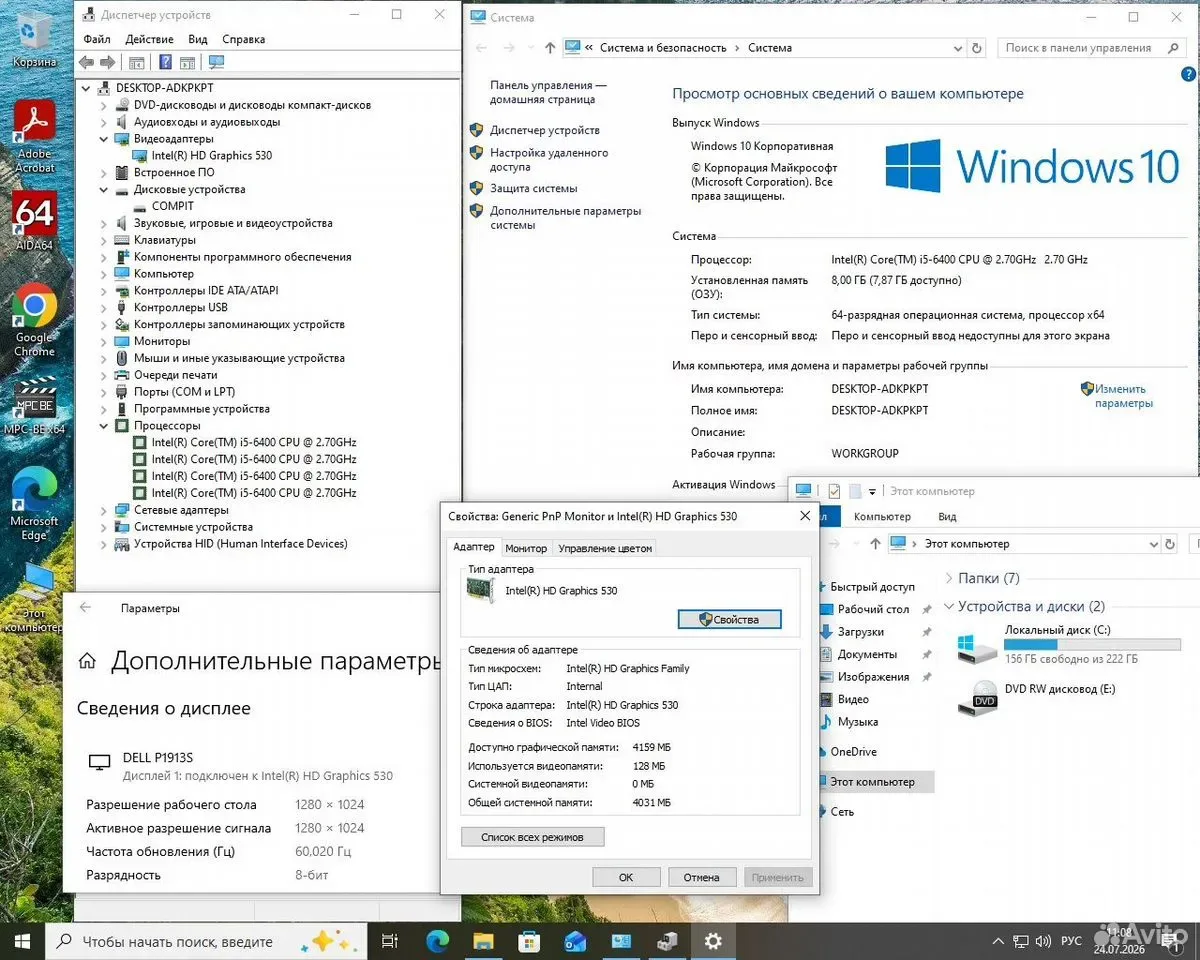Expand Аудиовходы и аудиовыходы node

(104, 122)
